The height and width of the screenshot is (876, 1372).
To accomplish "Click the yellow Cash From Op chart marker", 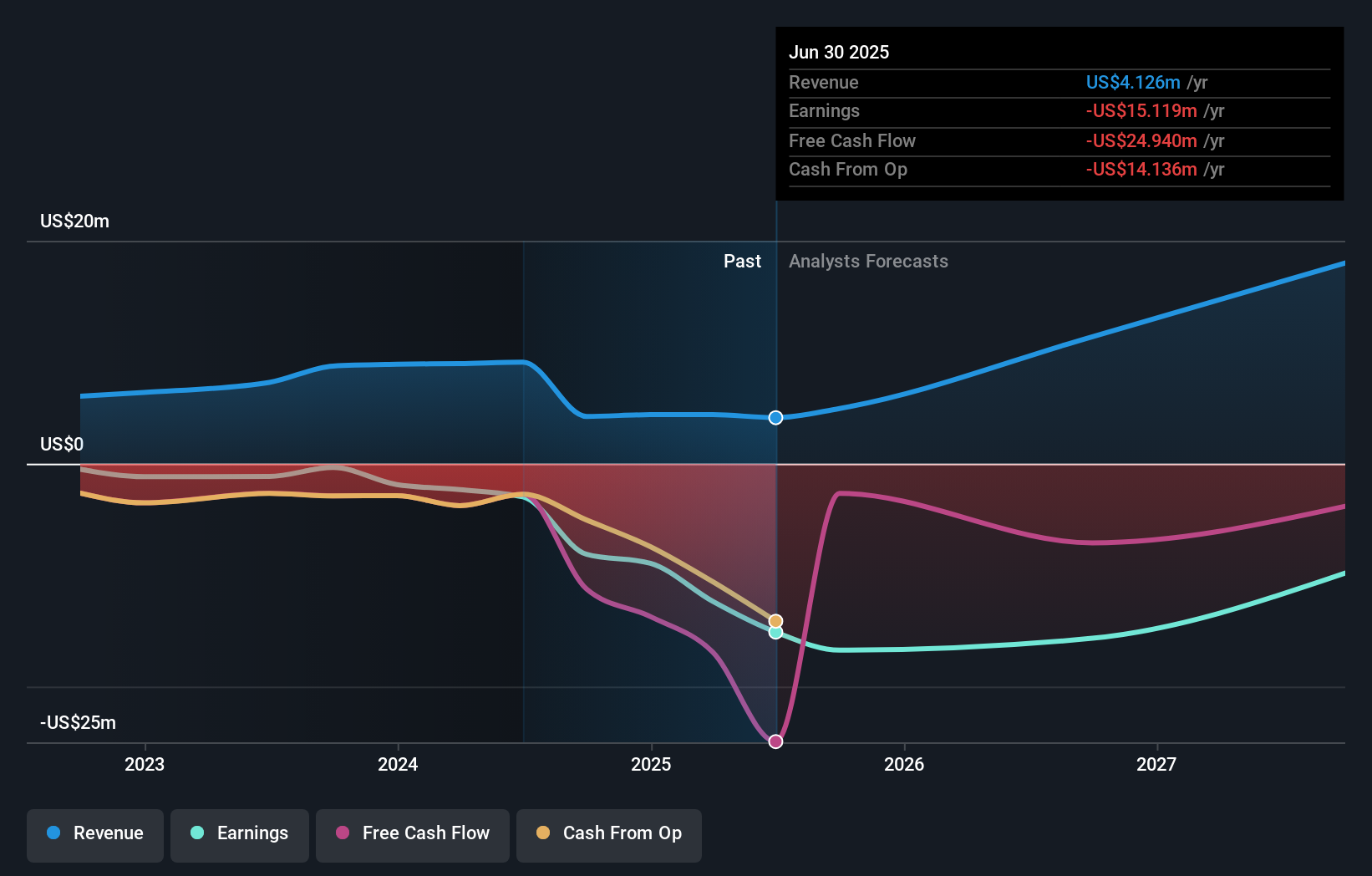I will point(775,620).
